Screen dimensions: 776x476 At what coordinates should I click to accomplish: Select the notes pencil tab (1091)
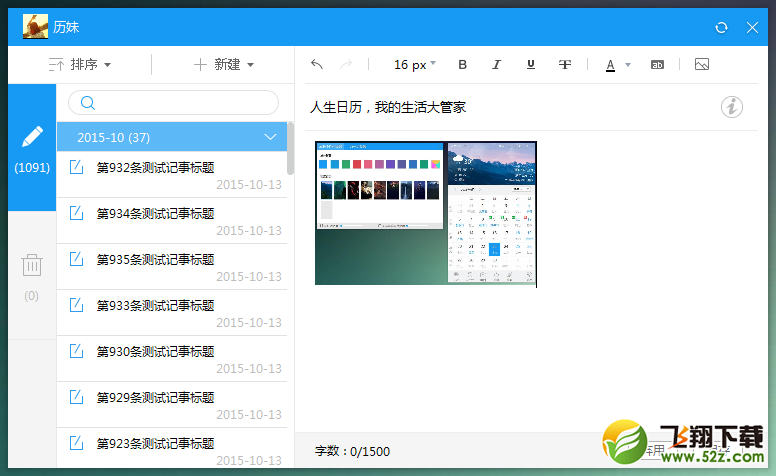coord(32,147)
